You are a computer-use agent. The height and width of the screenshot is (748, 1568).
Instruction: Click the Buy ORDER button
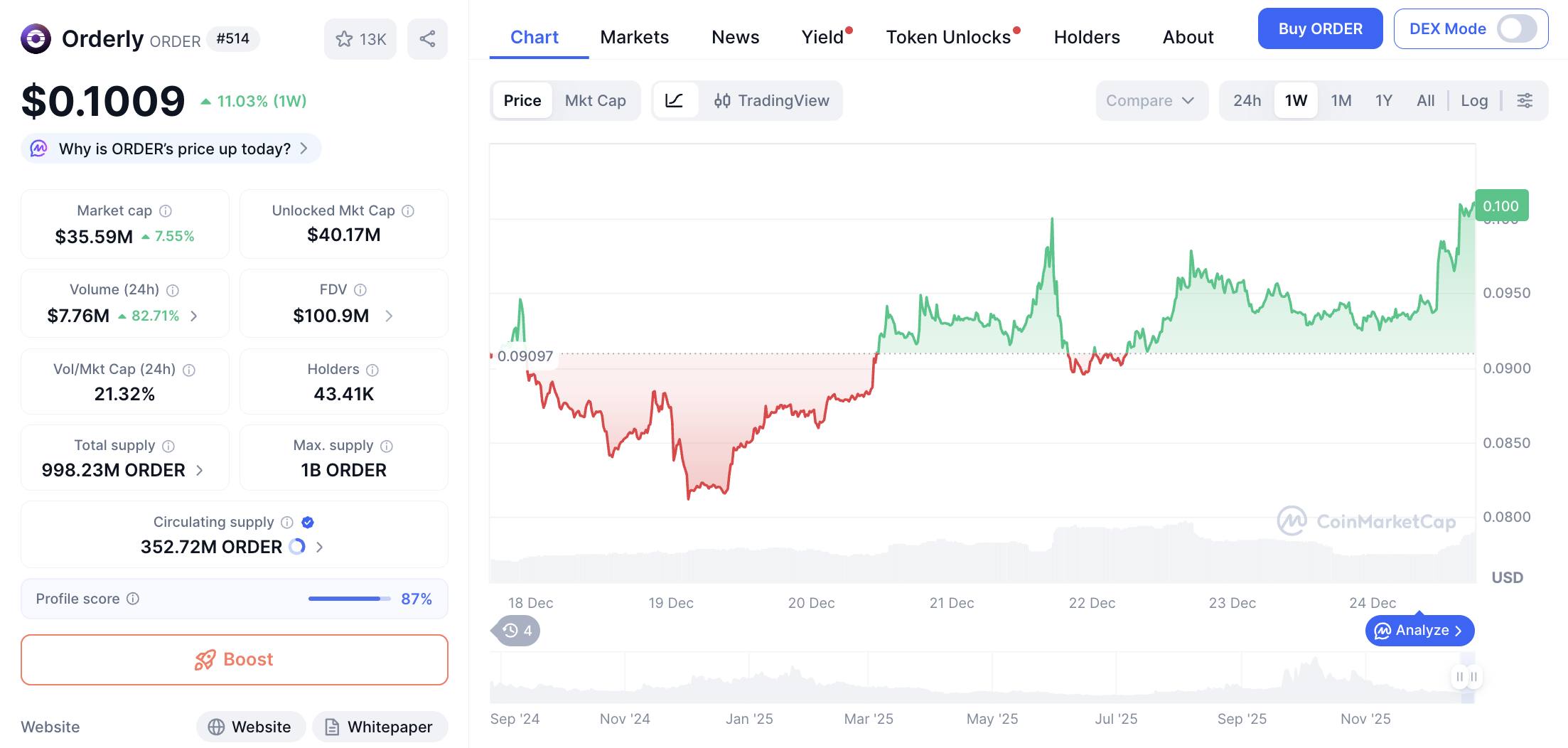(x=1320, y=29)
